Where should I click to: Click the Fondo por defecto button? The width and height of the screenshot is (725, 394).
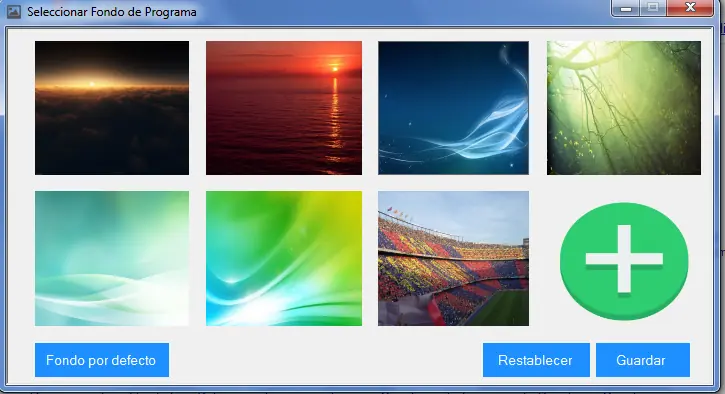coord(102,360)
